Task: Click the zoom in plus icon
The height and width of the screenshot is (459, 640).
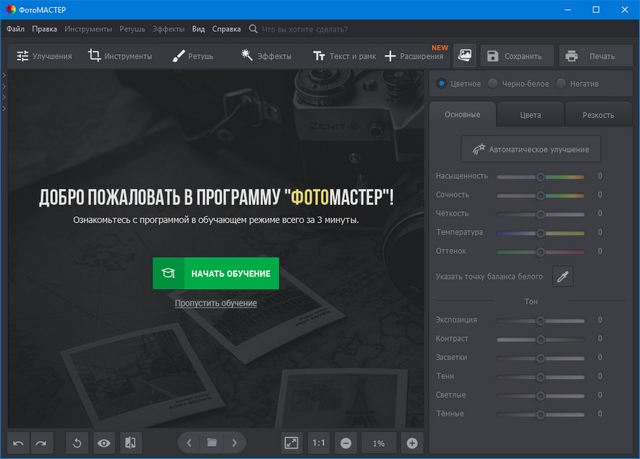Action: coord(412,442)
